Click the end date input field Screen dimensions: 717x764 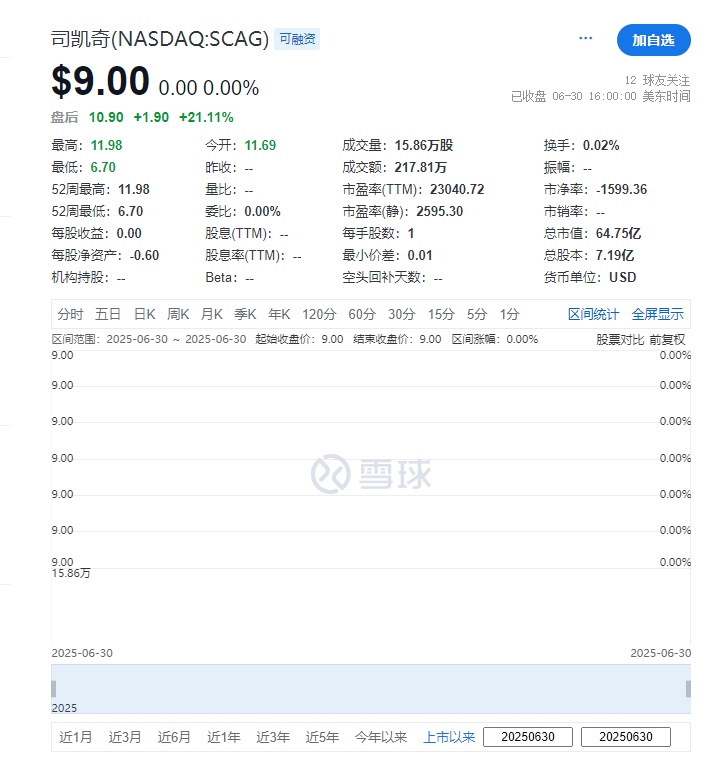pos(626,737)
